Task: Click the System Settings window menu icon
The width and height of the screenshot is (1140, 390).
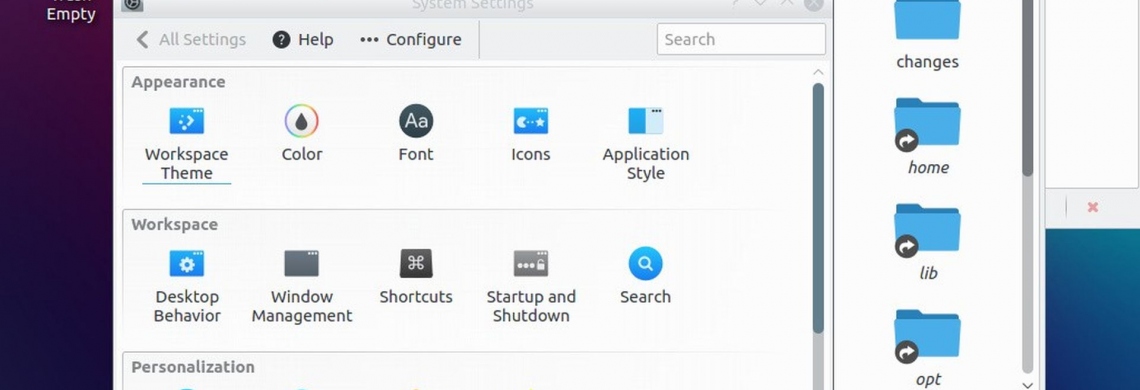Action: point(133,4)
